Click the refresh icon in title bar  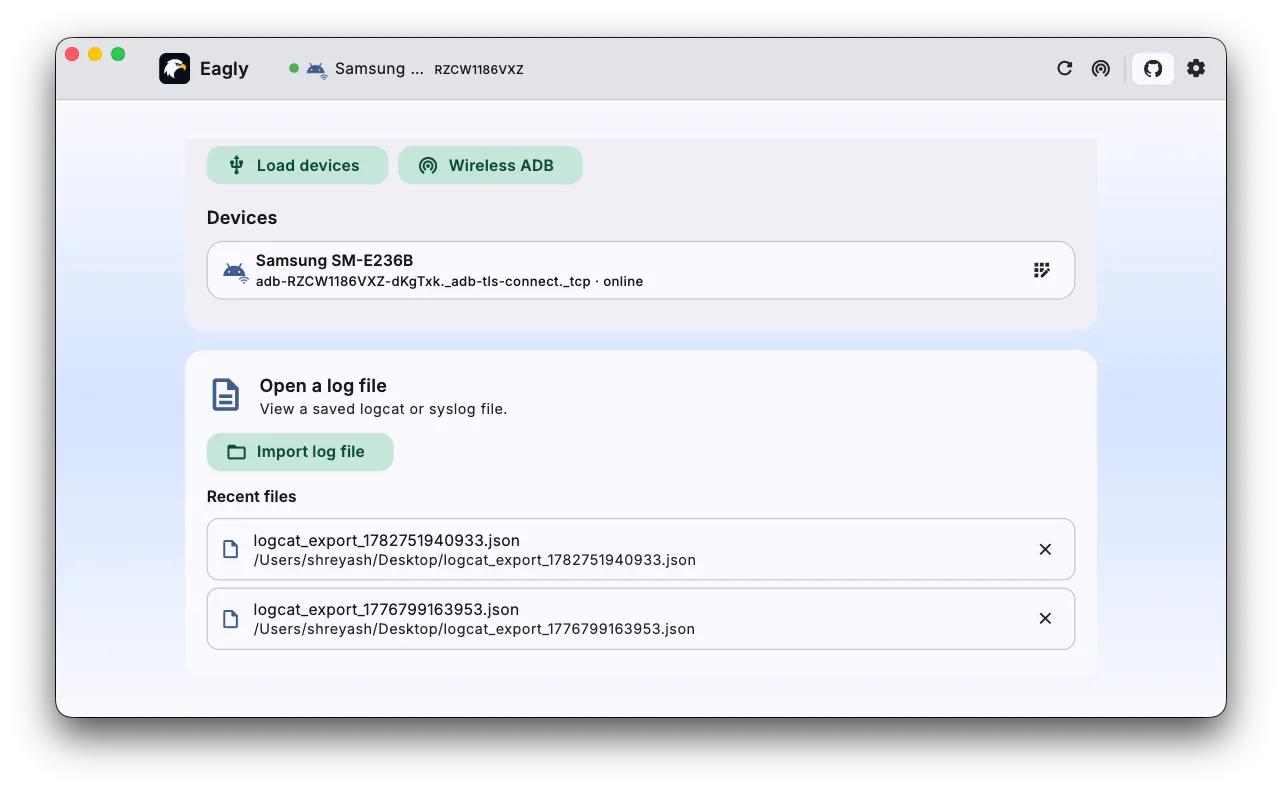[1065, 68]
